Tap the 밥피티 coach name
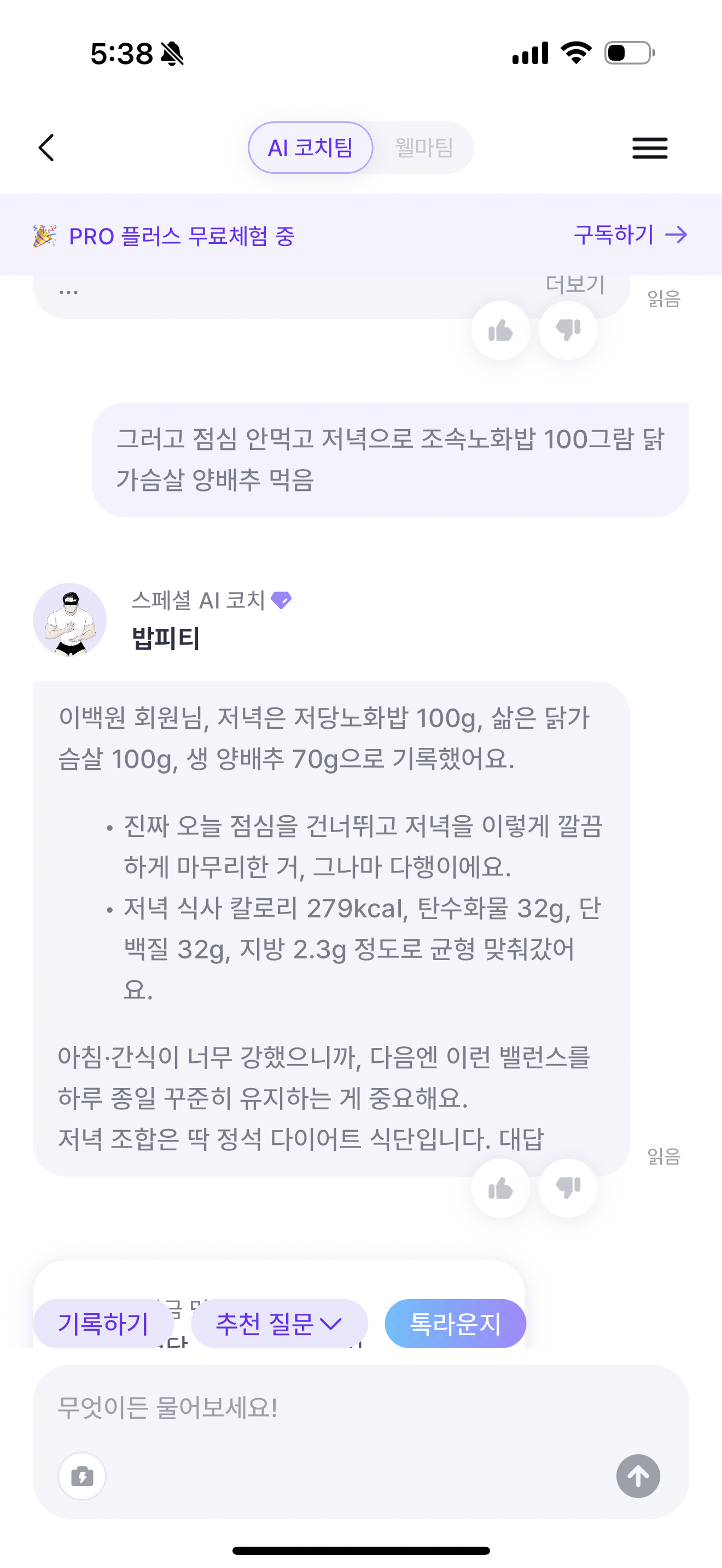 coord(166,638)
